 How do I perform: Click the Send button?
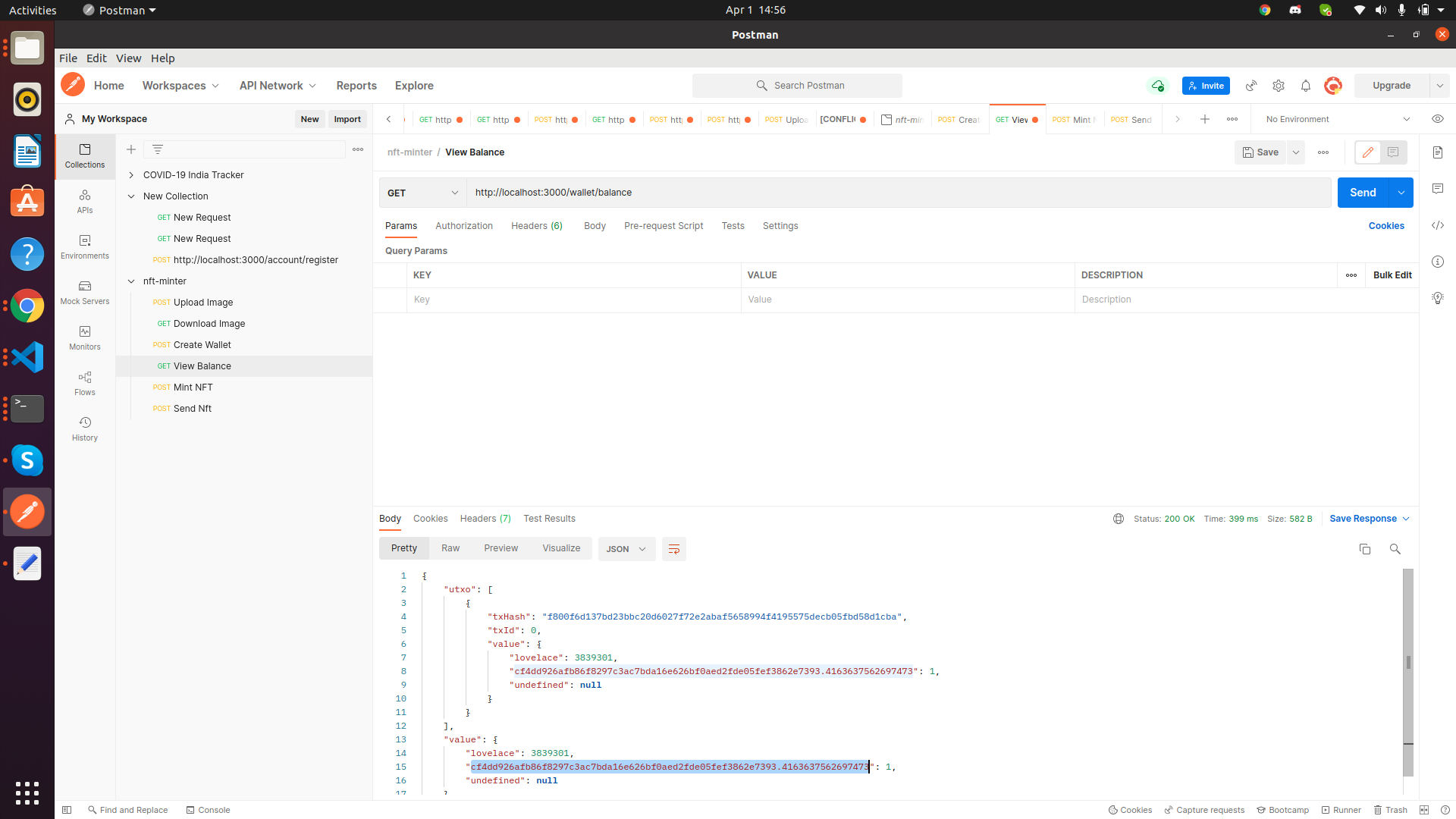tap(1363, 193)
